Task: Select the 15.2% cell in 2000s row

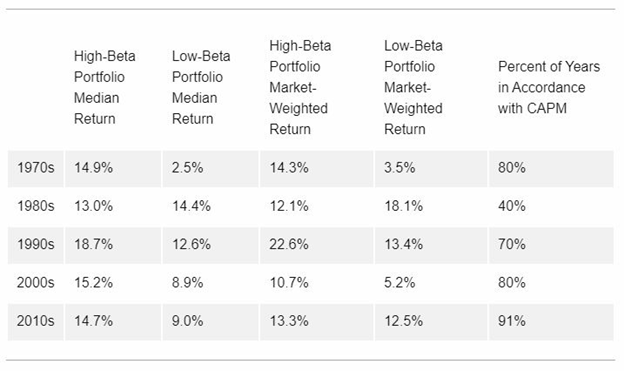Action: [x=94, y=283]
